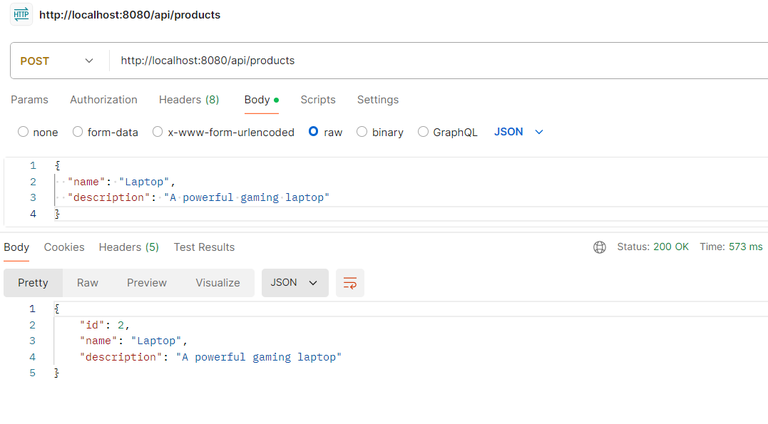
Task: Click the globe network icon near Status
Action: [x=600, y=247]
